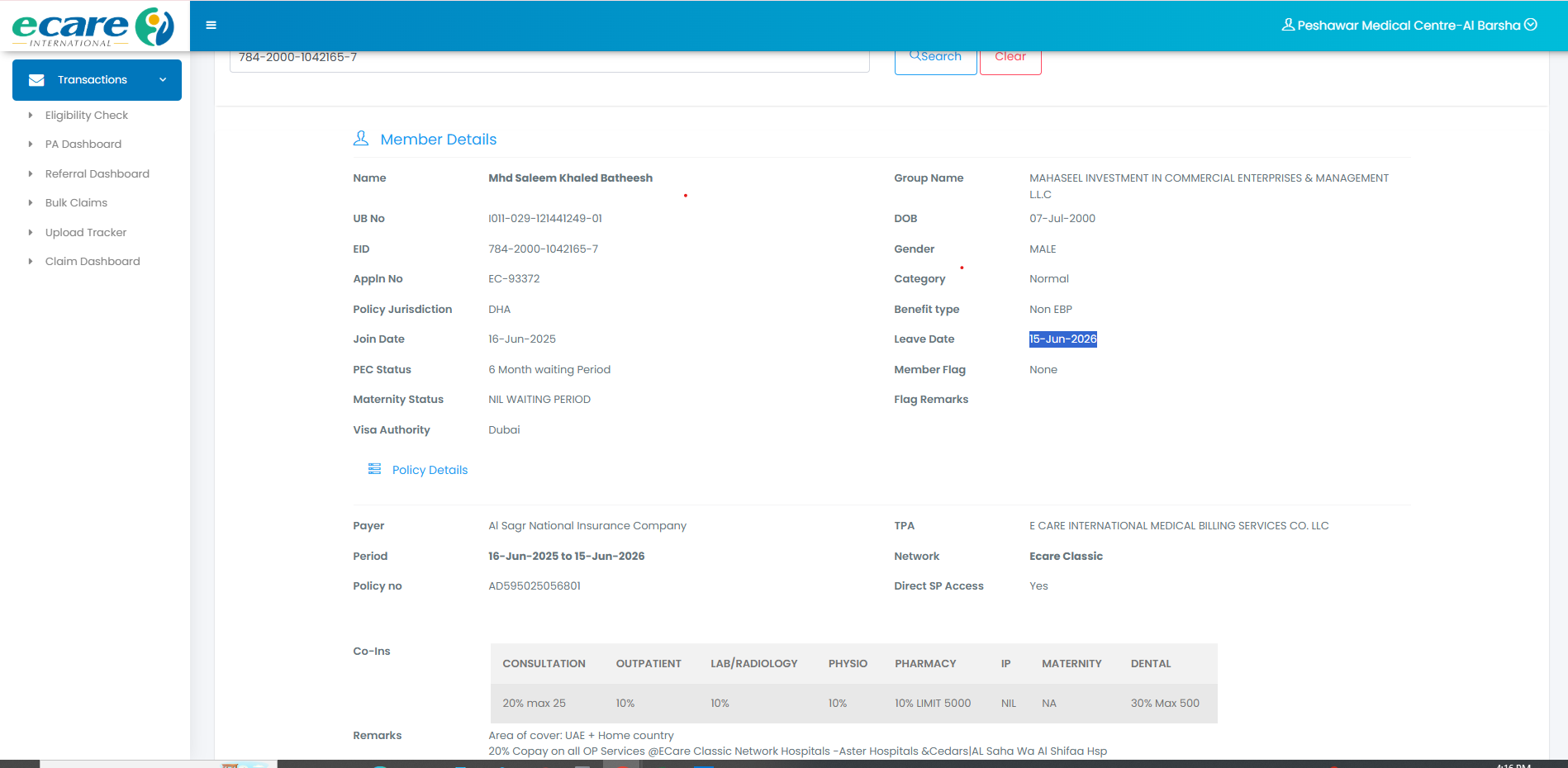Click the Policy Details heading link
1568x768 pixels.
[x=430, y=470]
